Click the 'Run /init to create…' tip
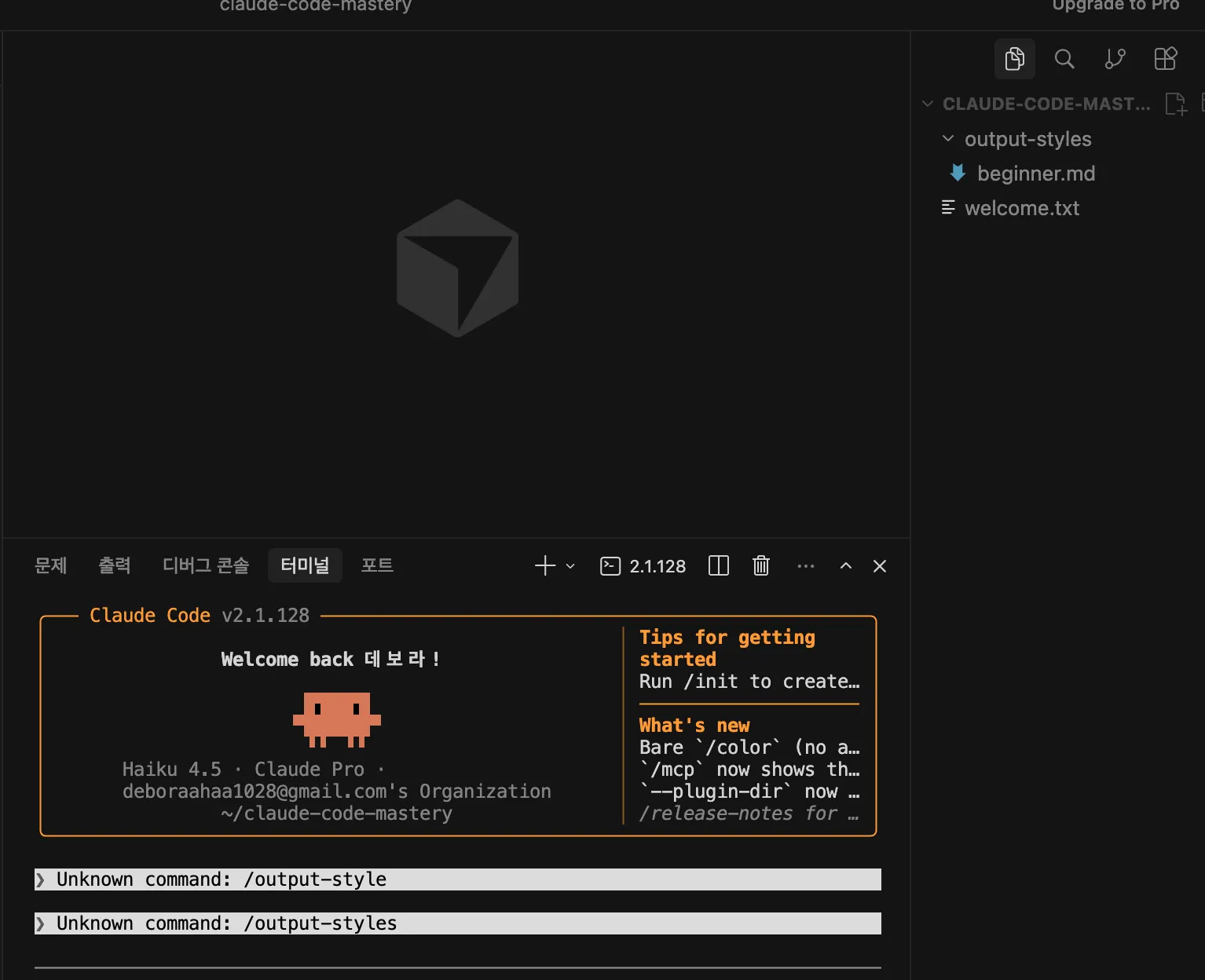Screen dimensions: 1205x980 (x=749, y=682)
